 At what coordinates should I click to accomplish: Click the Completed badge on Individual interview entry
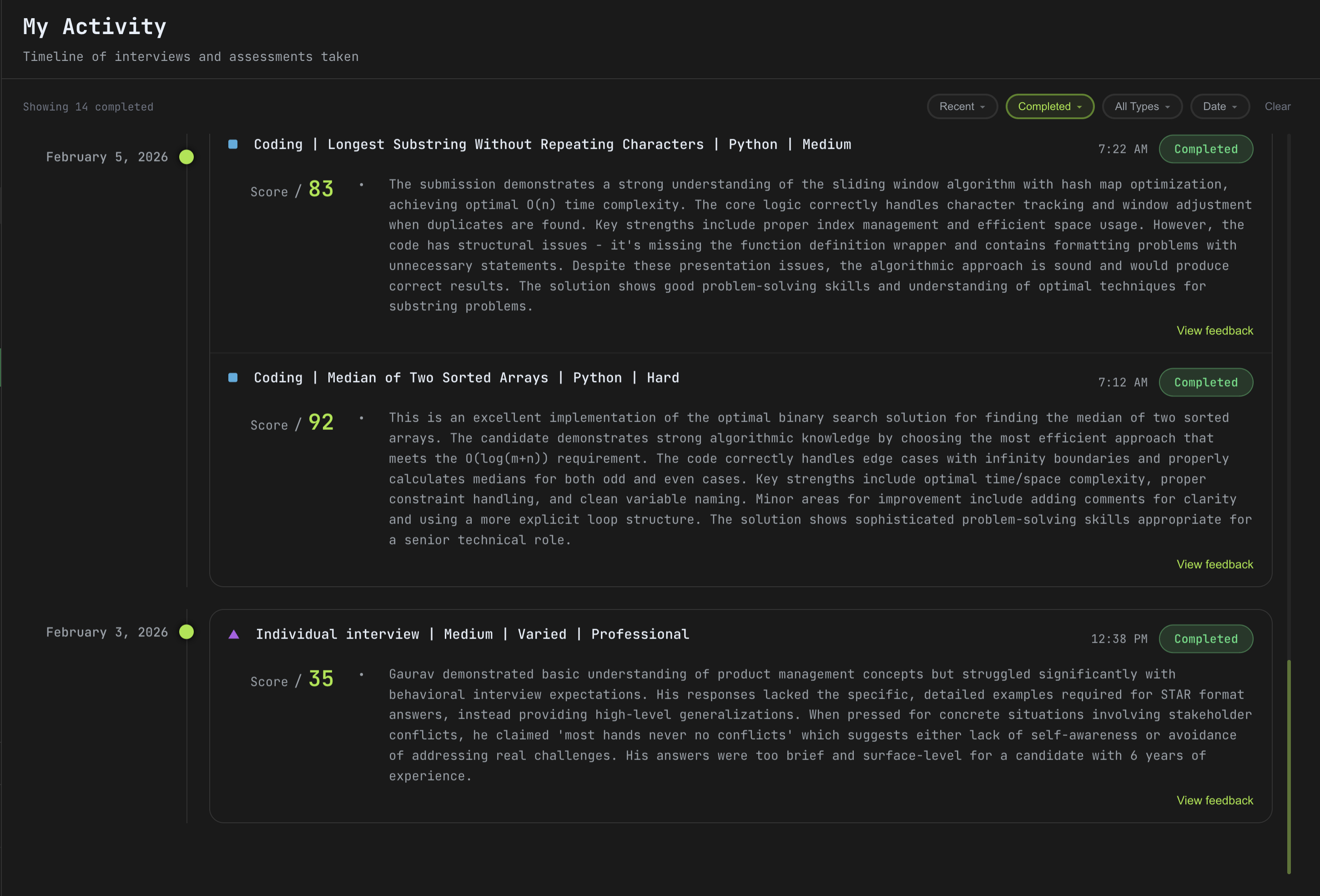[1206, 639]
